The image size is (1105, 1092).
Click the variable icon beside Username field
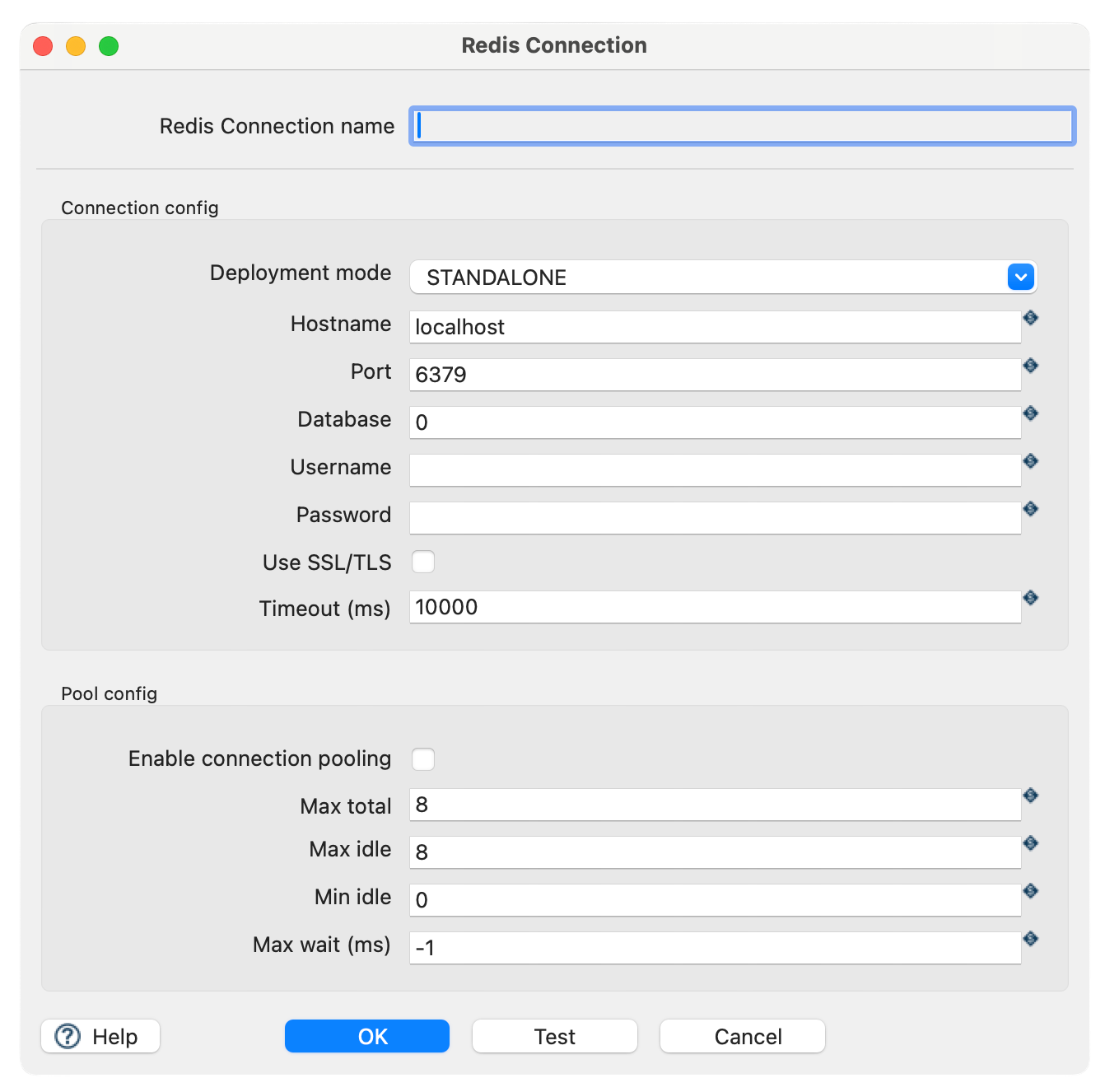coord(1030,461)
